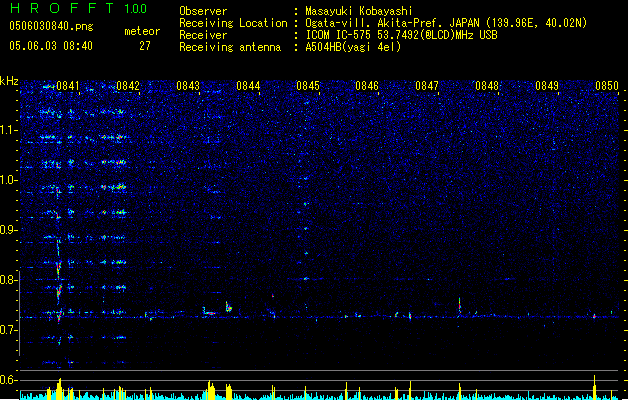Click the 0848 time marker
This screenshot has height=400, width=629.
point(487,86)
